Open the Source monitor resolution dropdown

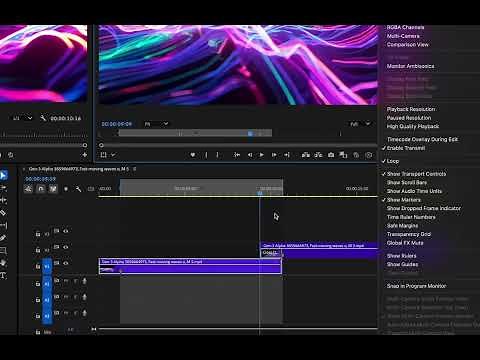coord(22,118)
